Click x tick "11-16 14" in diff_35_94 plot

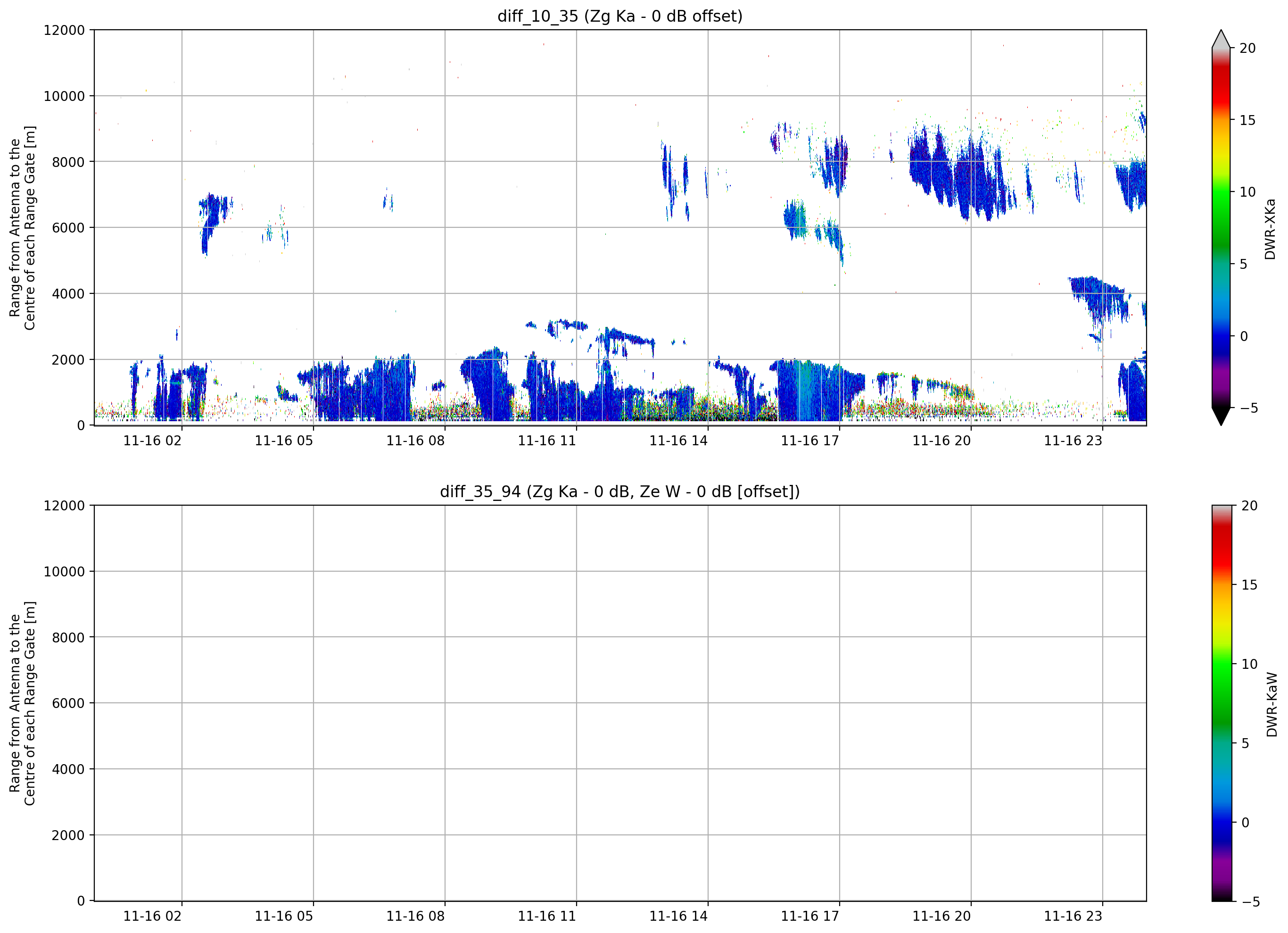pos(678,916)
